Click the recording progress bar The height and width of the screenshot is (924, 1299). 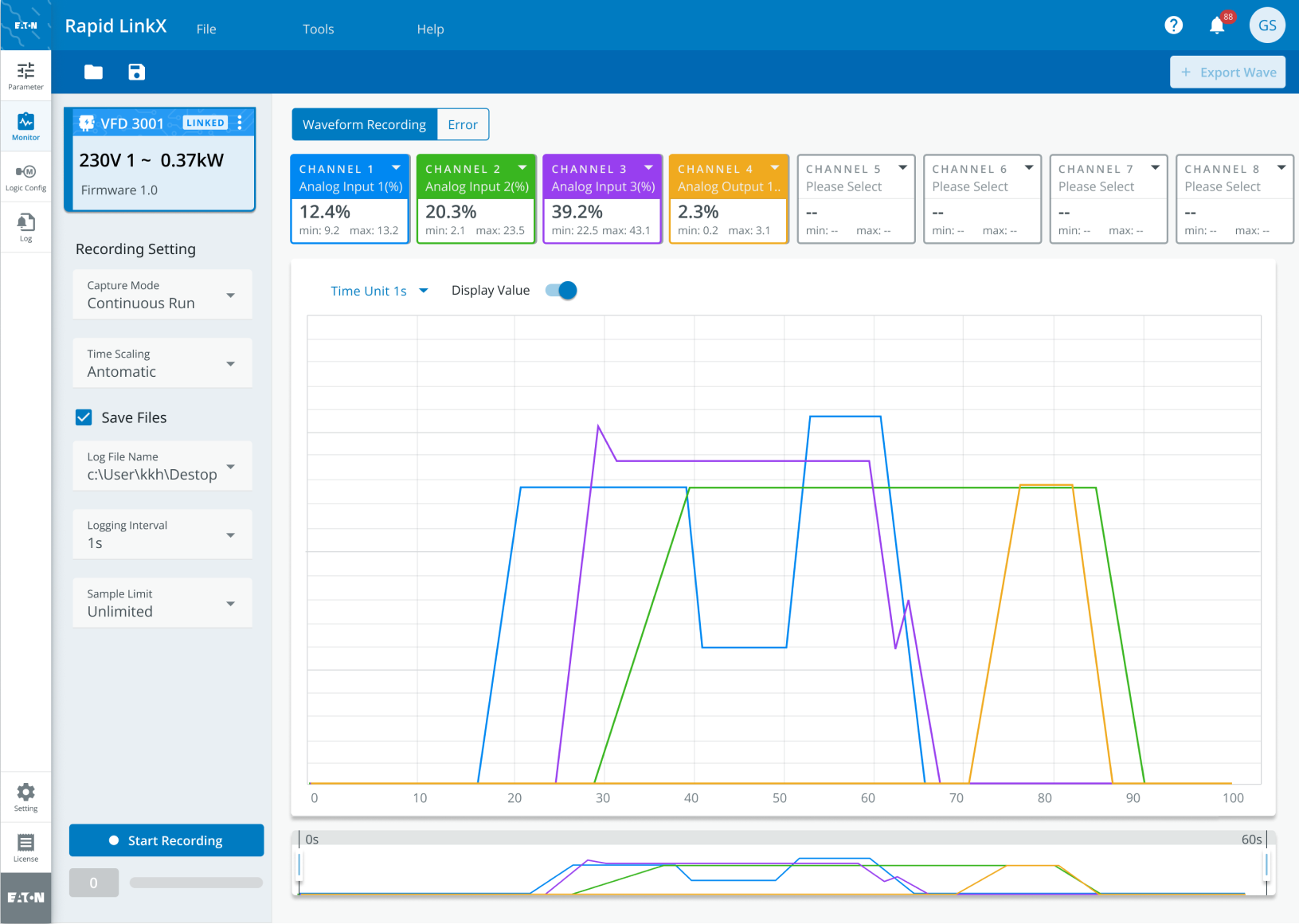(196, 883)
